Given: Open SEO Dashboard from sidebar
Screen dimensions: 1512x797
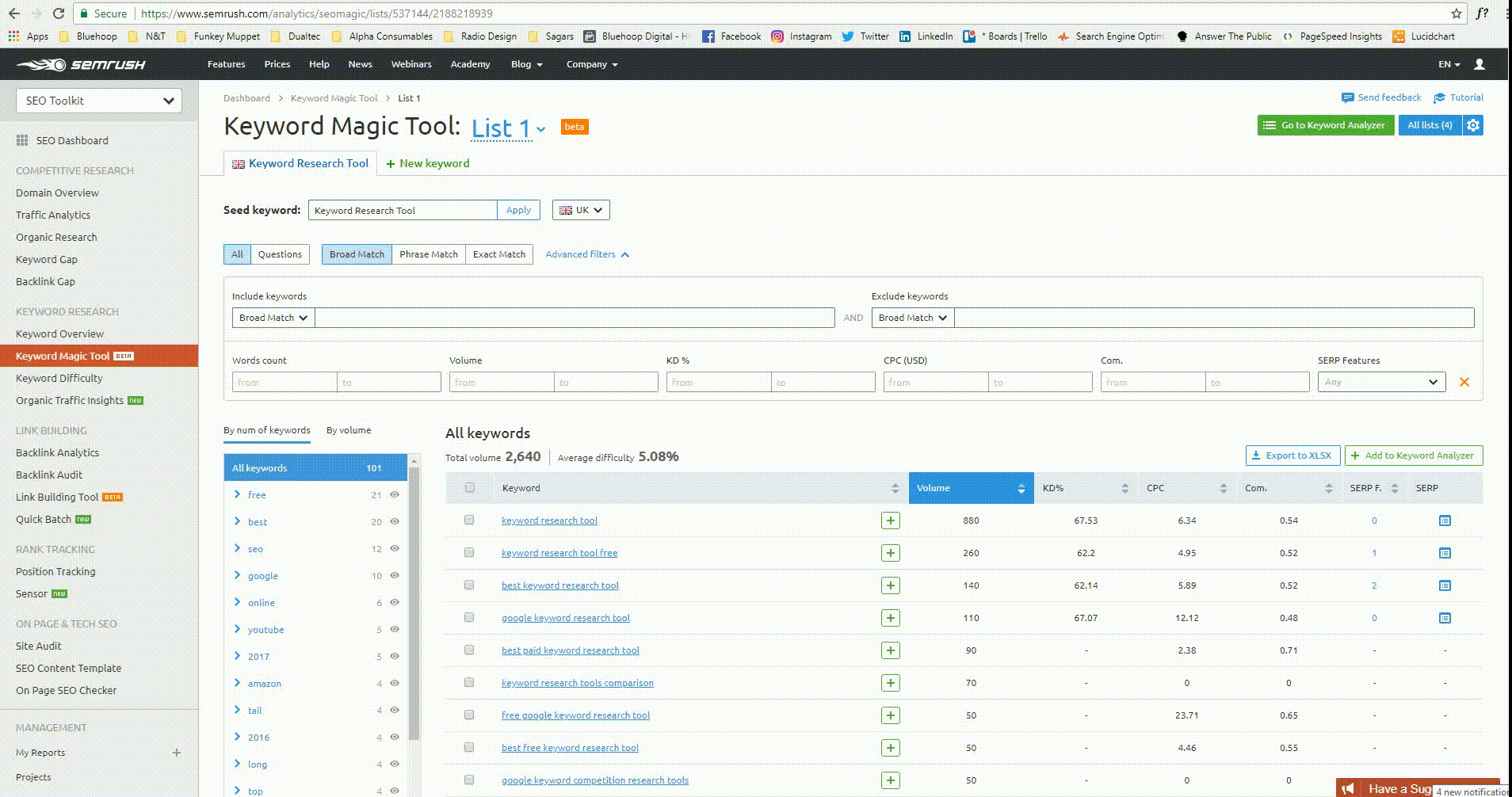Looking at the screenshot, I should point(63,140).
